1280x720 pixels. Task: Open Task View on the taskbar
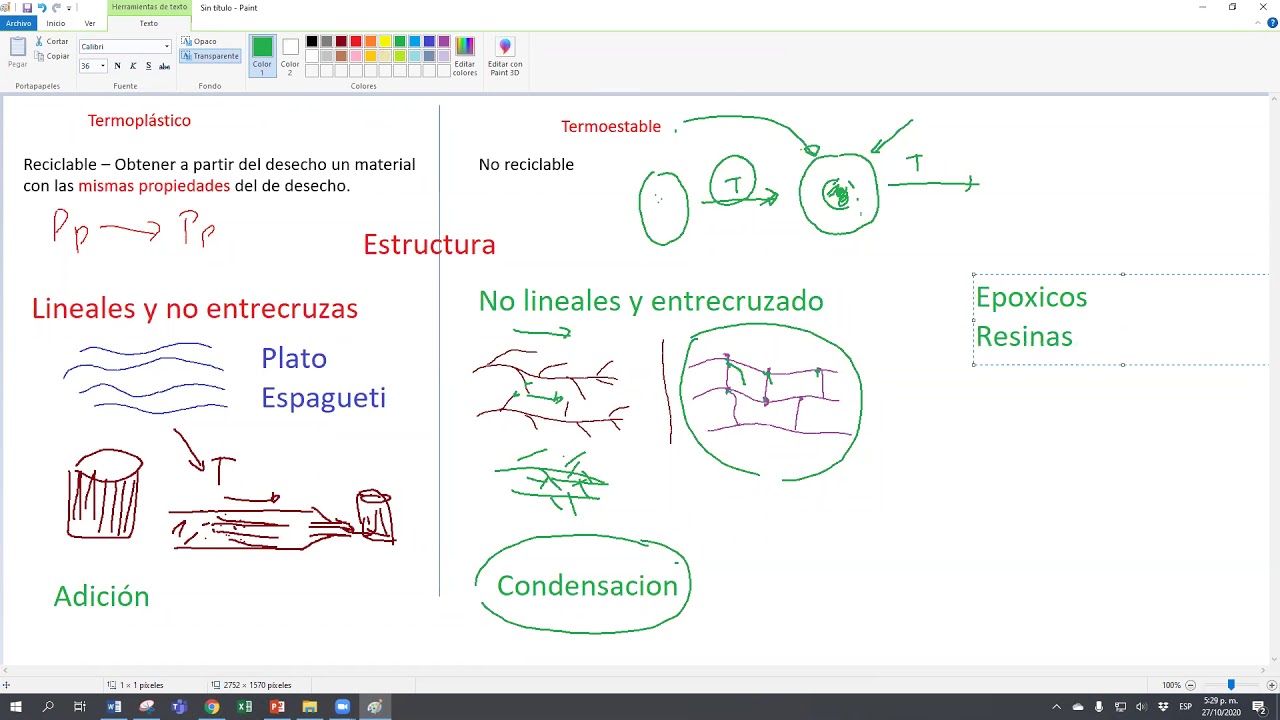click(80, 707)
